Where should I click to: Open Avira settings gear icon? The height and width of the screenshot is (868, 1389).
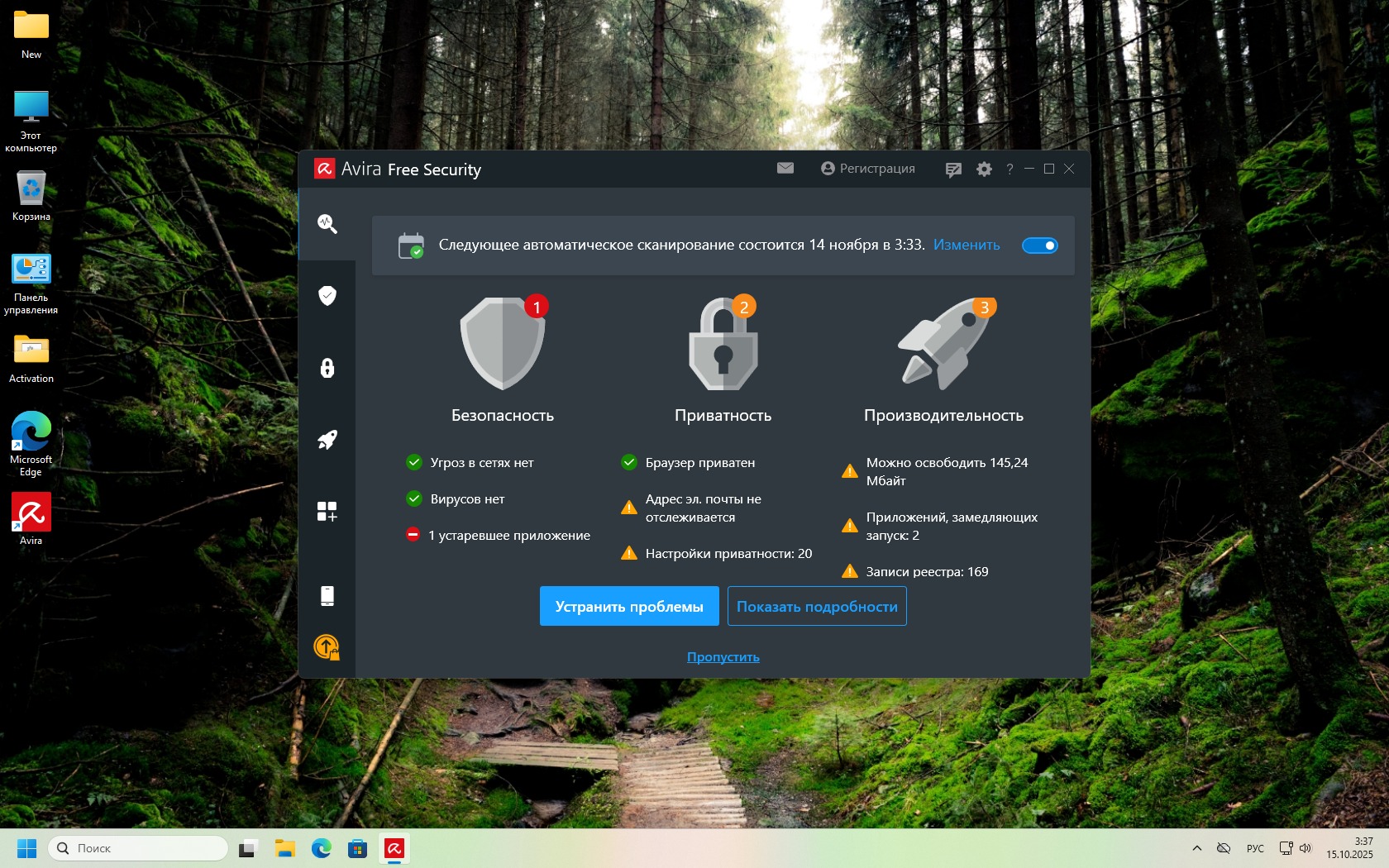click(984, 169)
